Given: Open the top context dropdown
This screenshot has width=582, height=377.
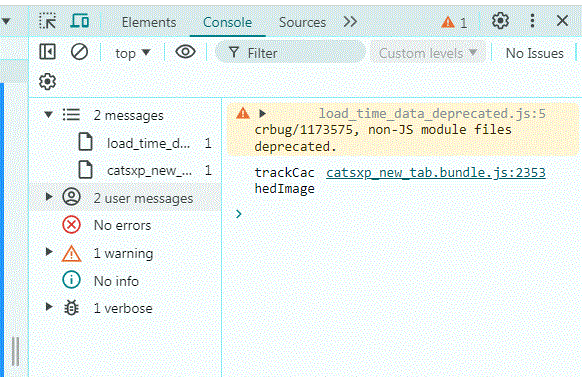Looking at the screenshot, I should click(133, 53).
